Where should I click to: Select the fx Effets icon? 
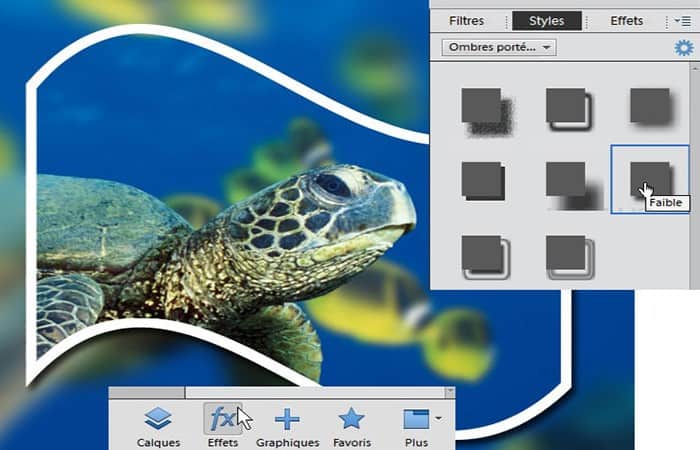pyautogui.click(x=223, y=419)
